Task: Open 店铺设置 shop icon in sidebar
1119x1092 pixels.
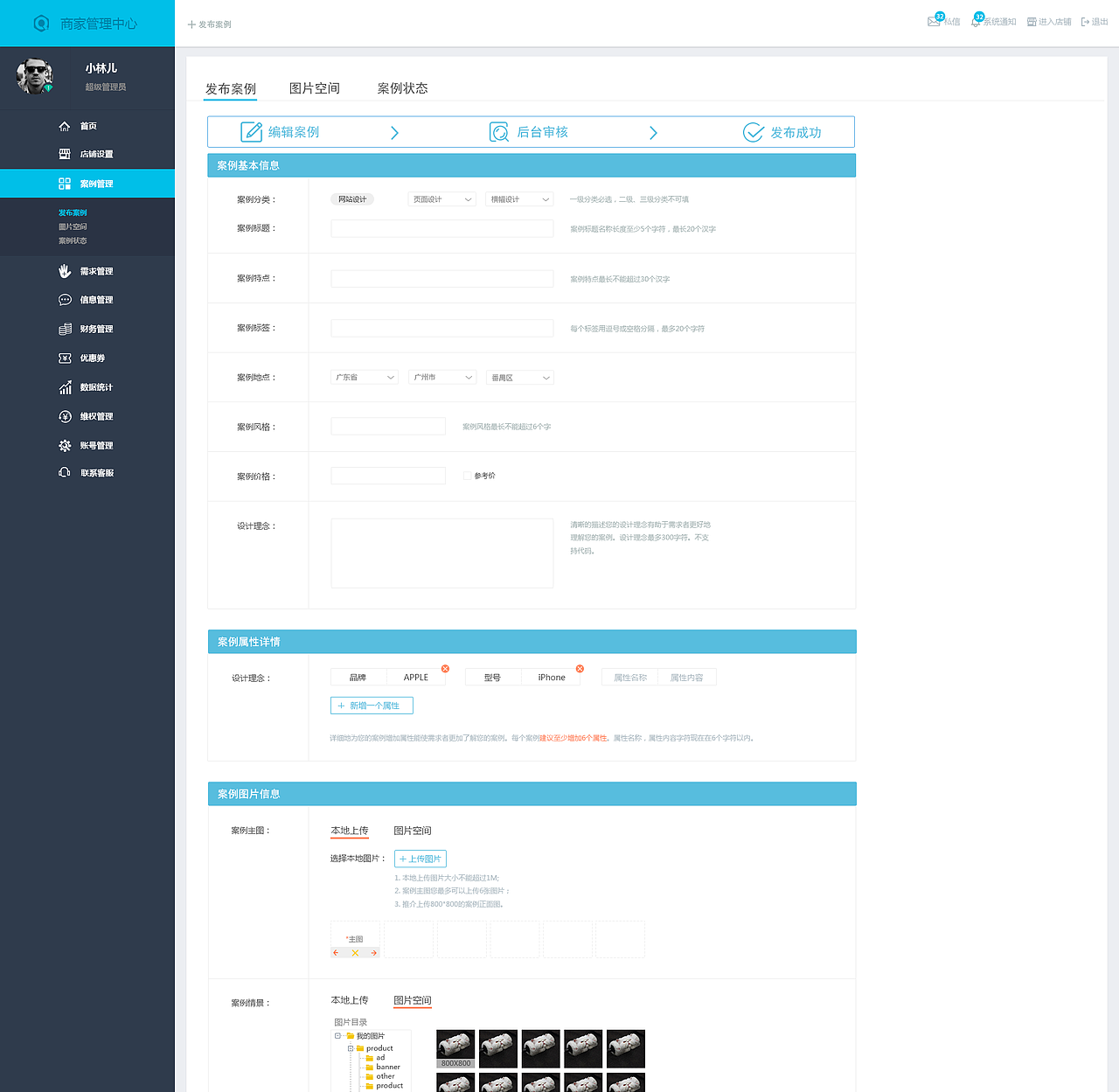Action: pyautogui.click(x=65, y=154)
